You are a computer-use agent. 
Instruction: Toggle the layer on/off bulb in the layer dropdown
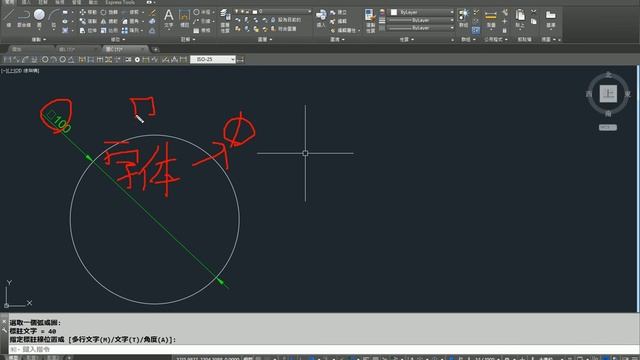[237, 11]
